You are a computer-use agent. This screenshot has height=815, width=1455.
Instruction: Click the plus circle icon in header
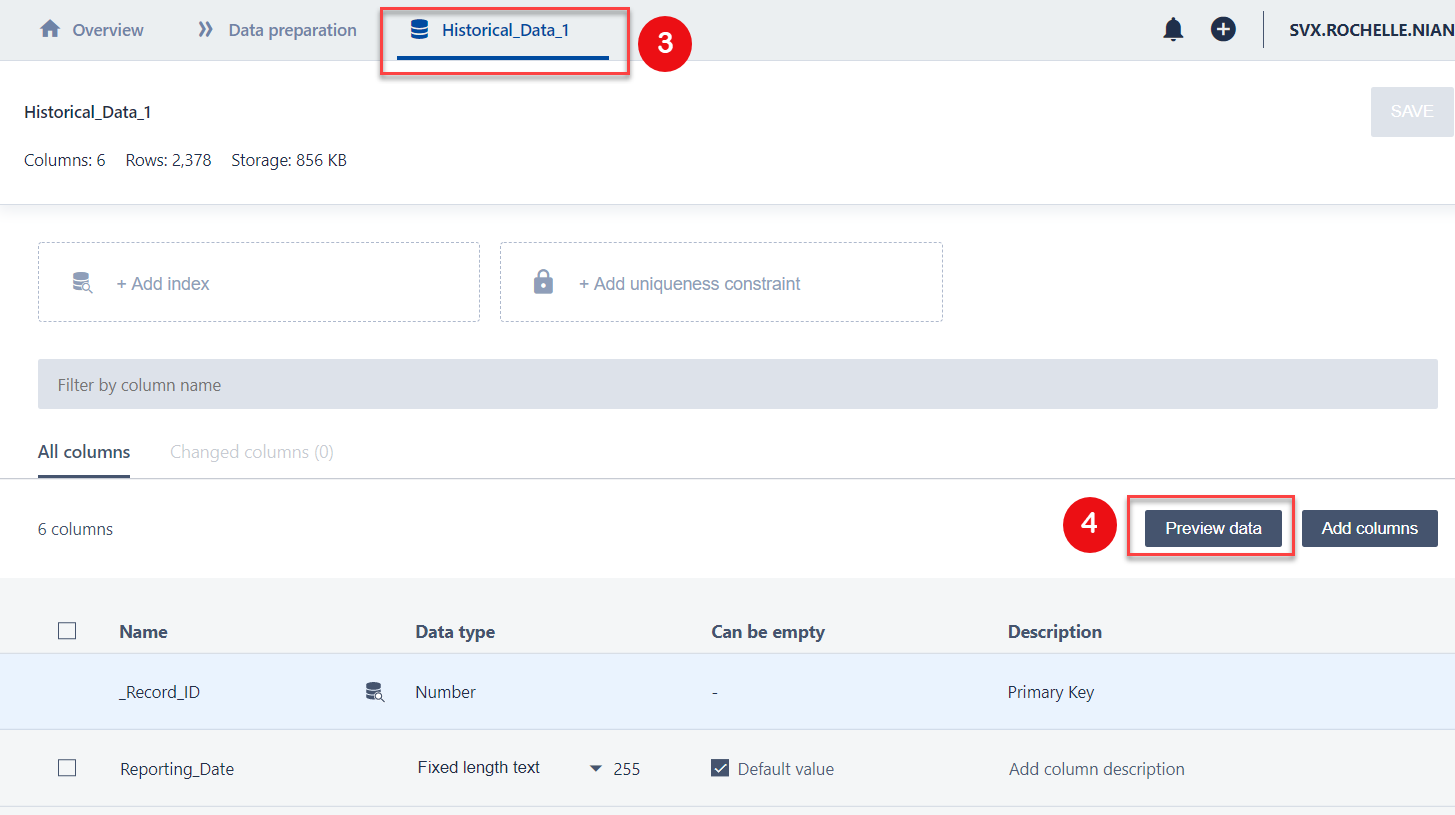[1223, 30]
